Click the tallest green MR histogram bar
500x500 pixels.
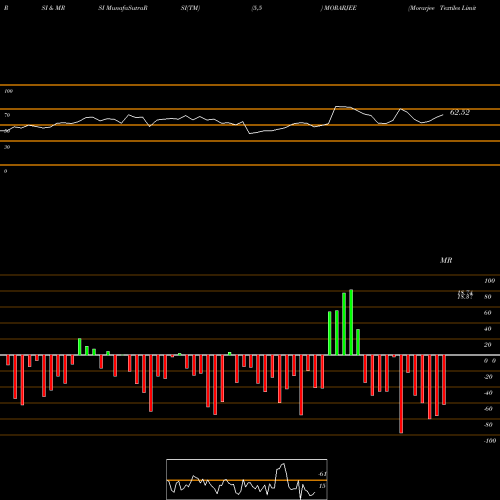point(351,322)
